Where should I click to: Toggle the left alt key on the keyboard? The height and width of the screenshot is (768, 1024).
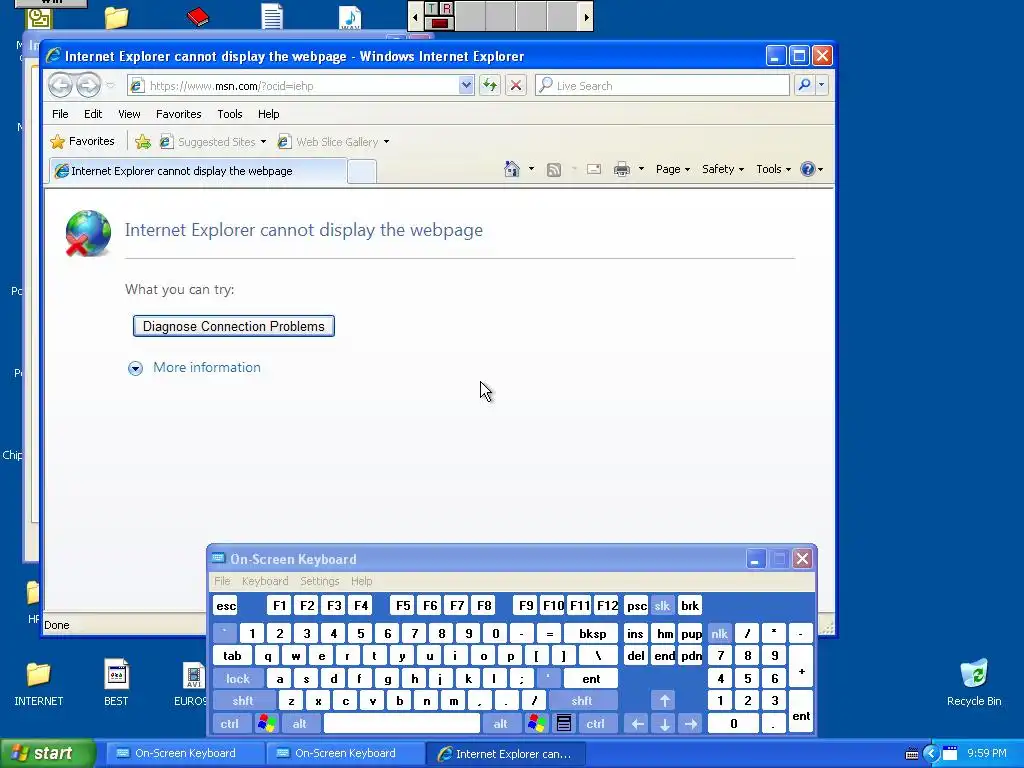coord(300,724)
